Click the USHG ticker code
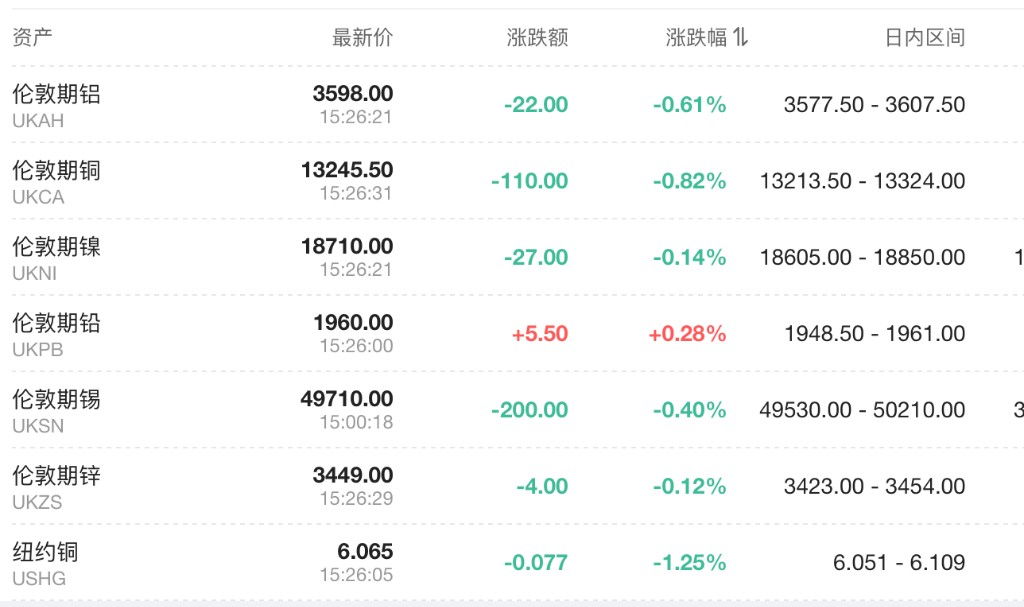Screen dimensions: 1024x607 [39, 578]
